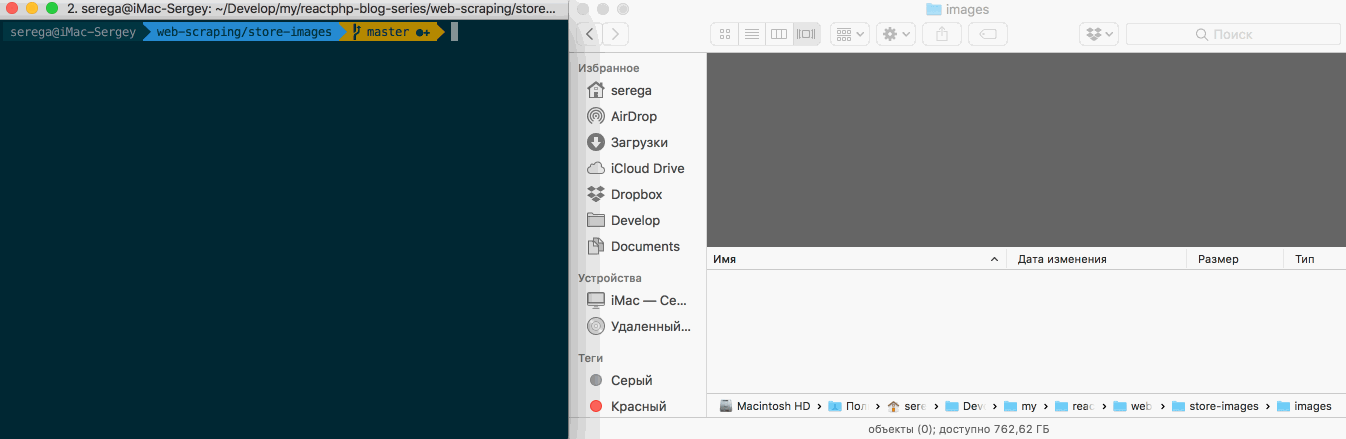Click the Устройства sidebar section header
1346x439 pixels.
[x=610, y=278]
